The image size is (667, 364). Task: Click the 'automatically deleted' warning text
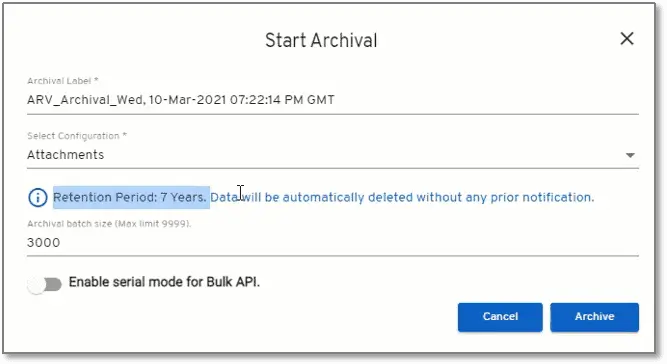(348, 197)
